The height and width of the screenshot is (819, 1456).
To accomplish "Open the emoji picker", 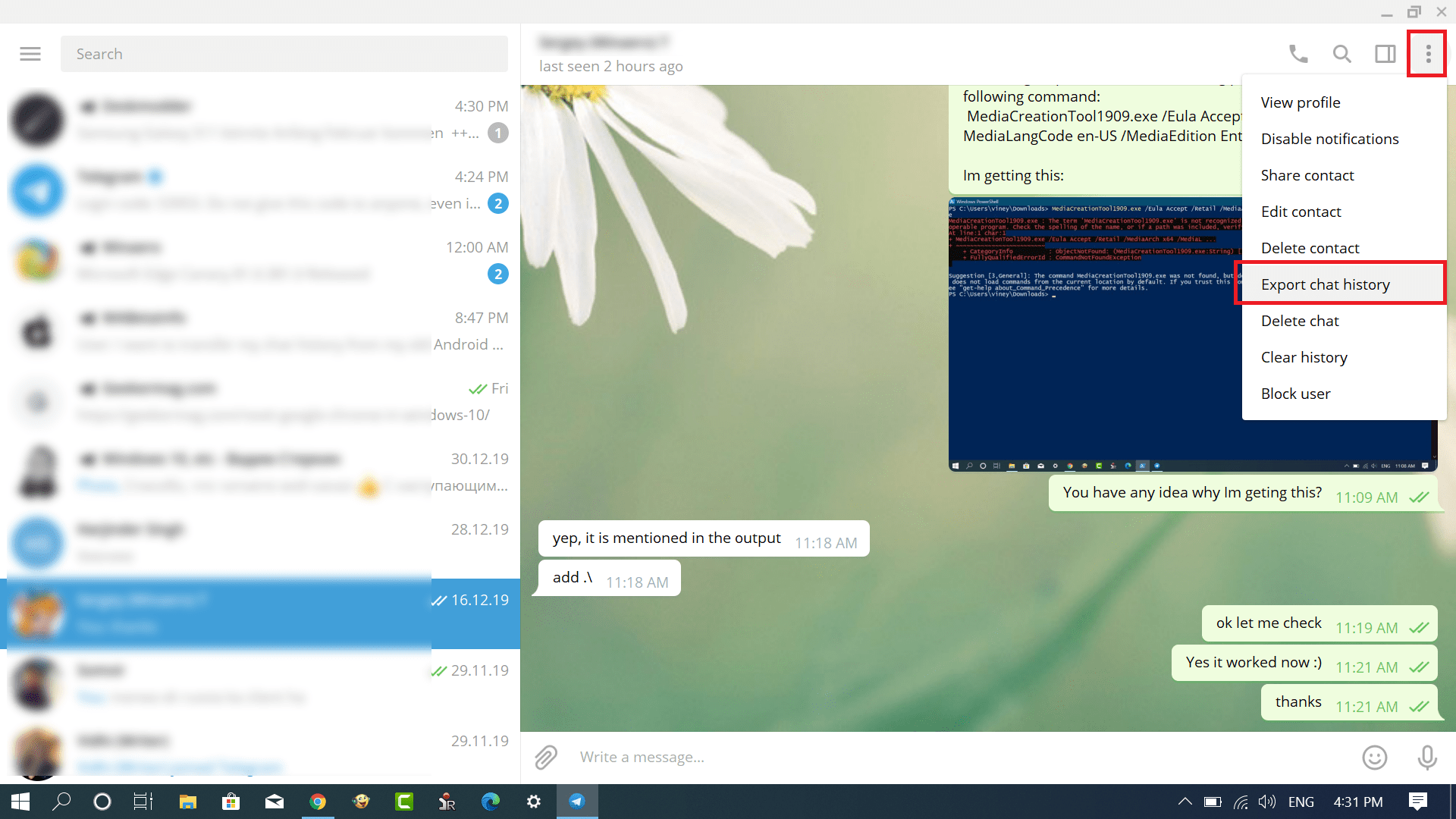I will pyautogui.click(x=1374, y=758).
